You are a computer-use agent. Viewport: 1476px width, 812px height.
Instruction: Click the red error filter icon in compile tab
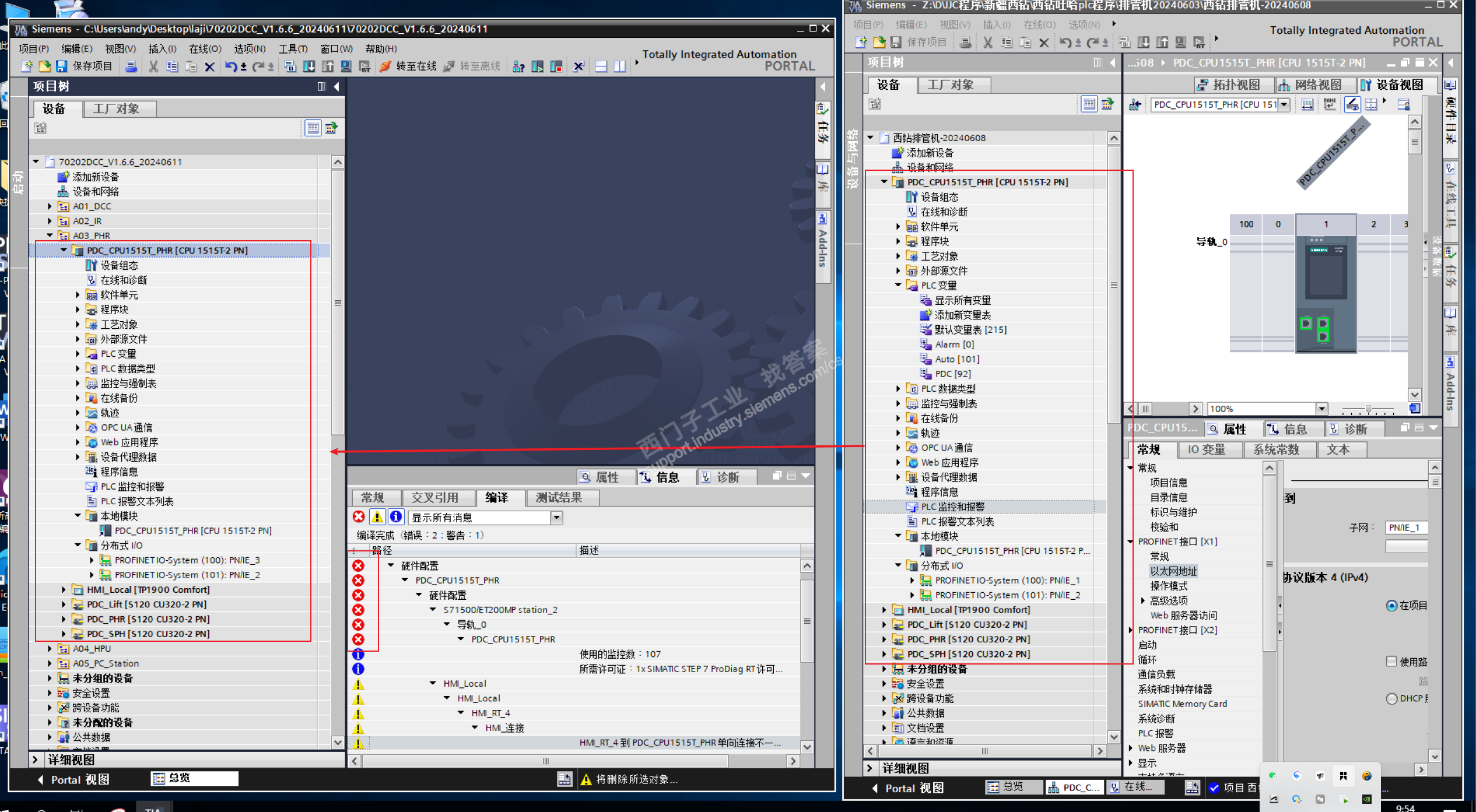[x=359, y=517]
